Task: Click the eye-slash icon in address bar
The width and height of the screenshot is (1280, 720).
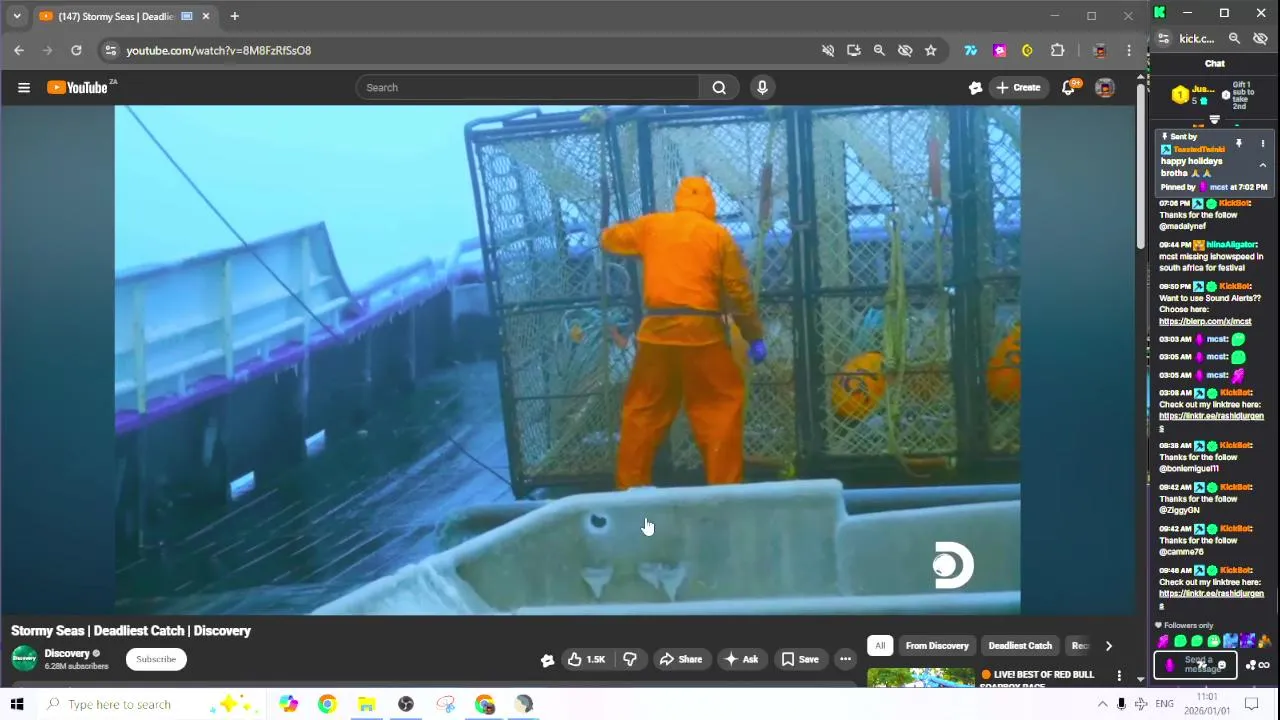Action: (x=905, y=50)
